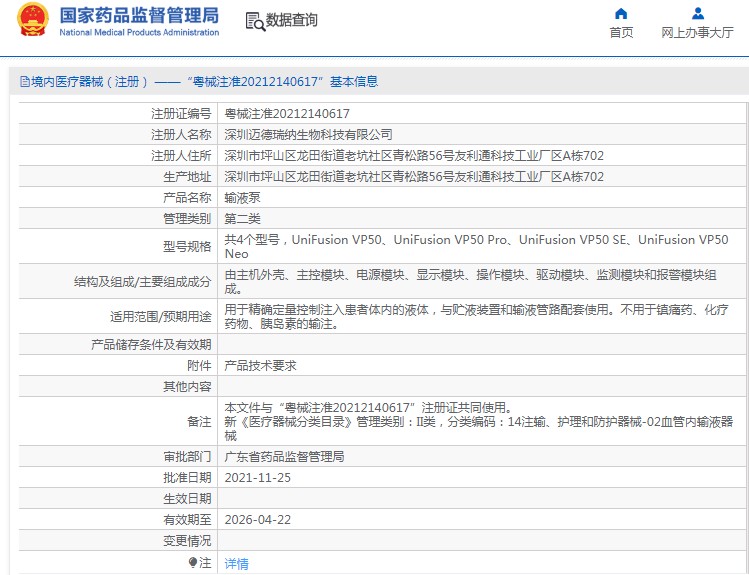Click the 结构及组成/主要组成成分 label

pos(142,282)
